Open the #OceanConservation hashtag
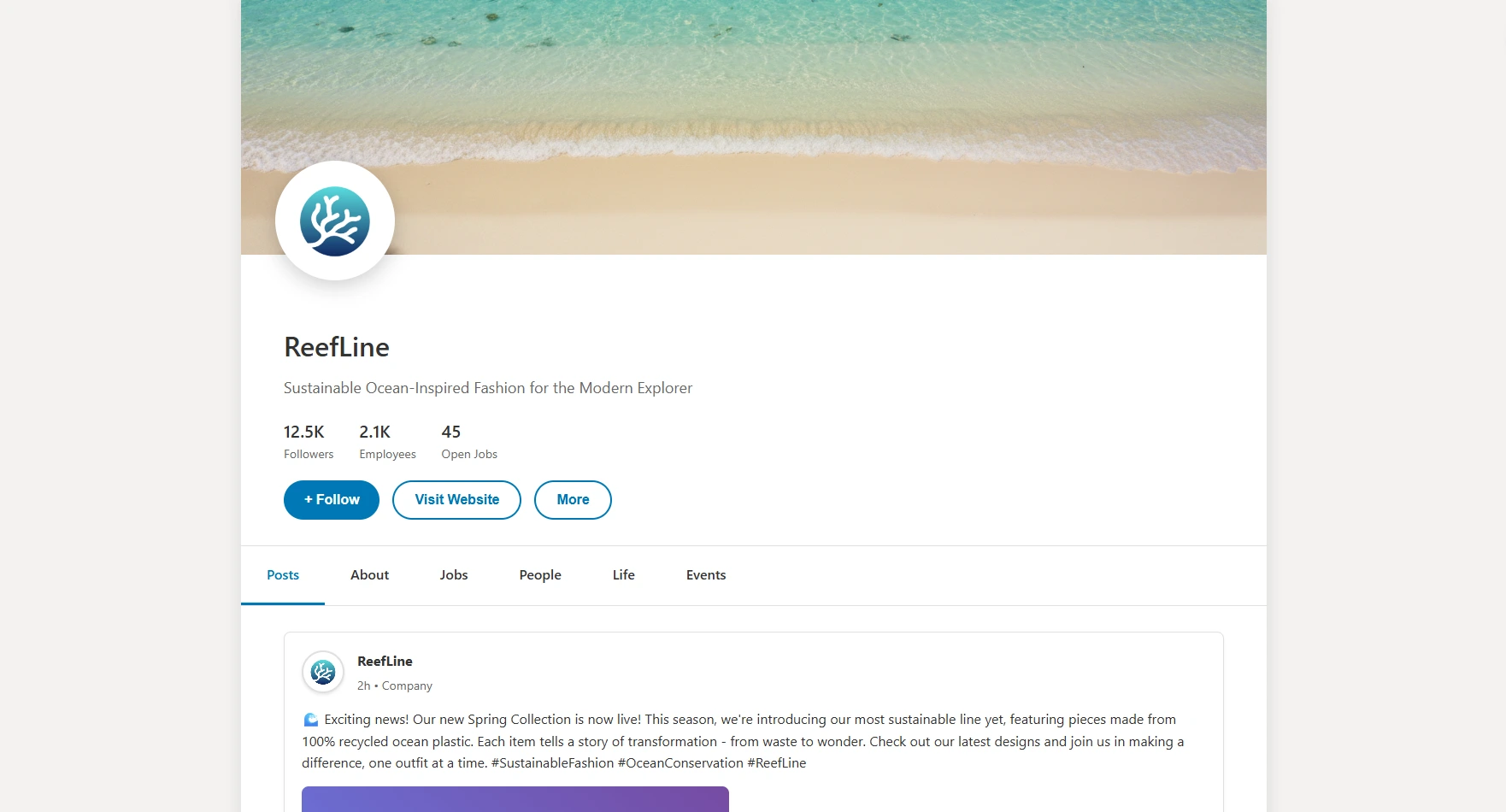The image size is (1506, 812). coord(680,763)
